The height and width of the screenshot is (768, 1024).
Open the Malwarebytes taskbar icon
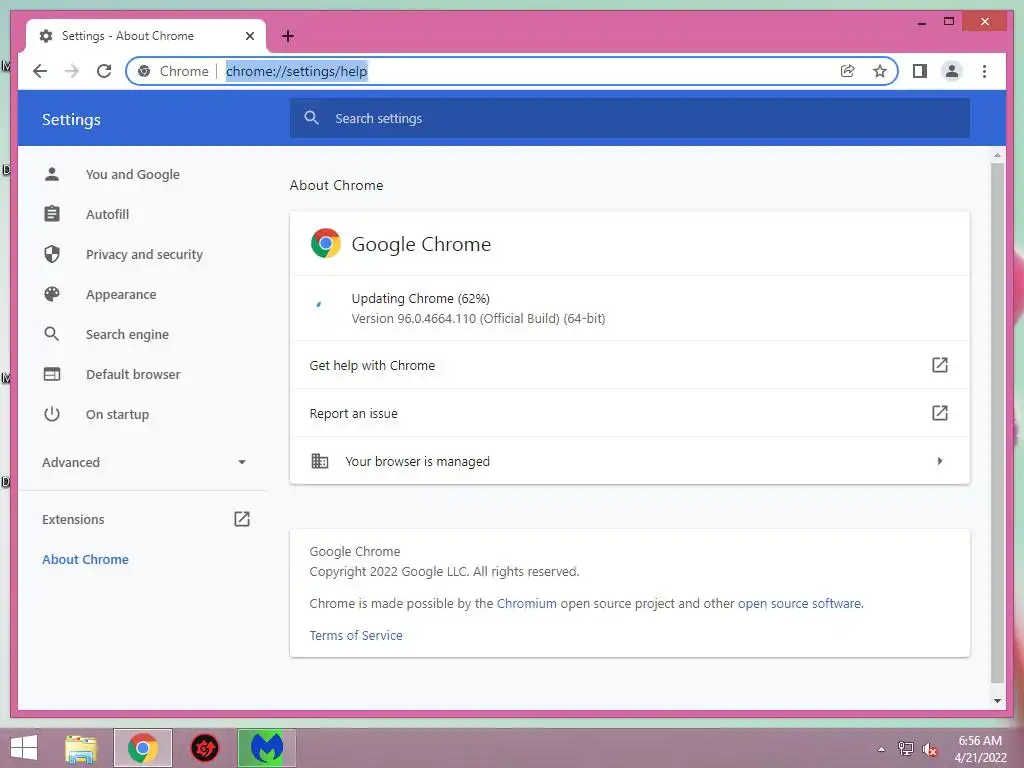pos(266,748)
